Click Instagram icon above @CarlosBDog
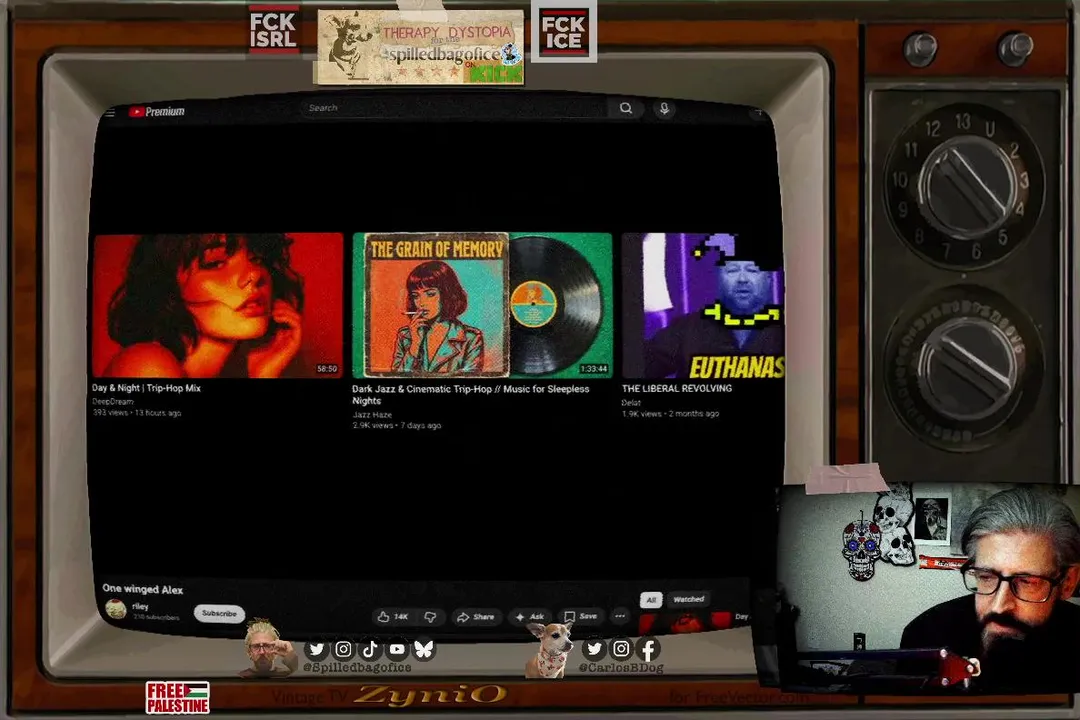Viewport: 1080px width, 720px height. [621, 648]
